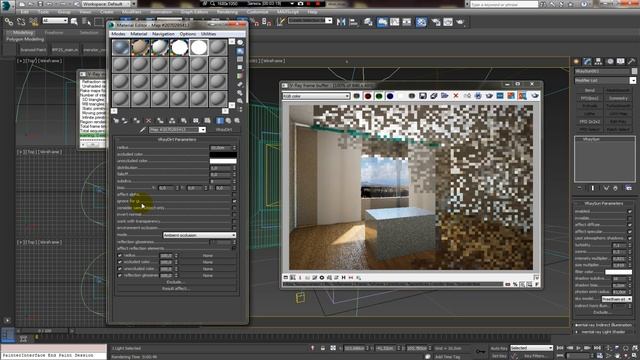Viewport: 640px width, 360px height.
Task: Enable the affect alpha checkbox
Action: [234, 195]
